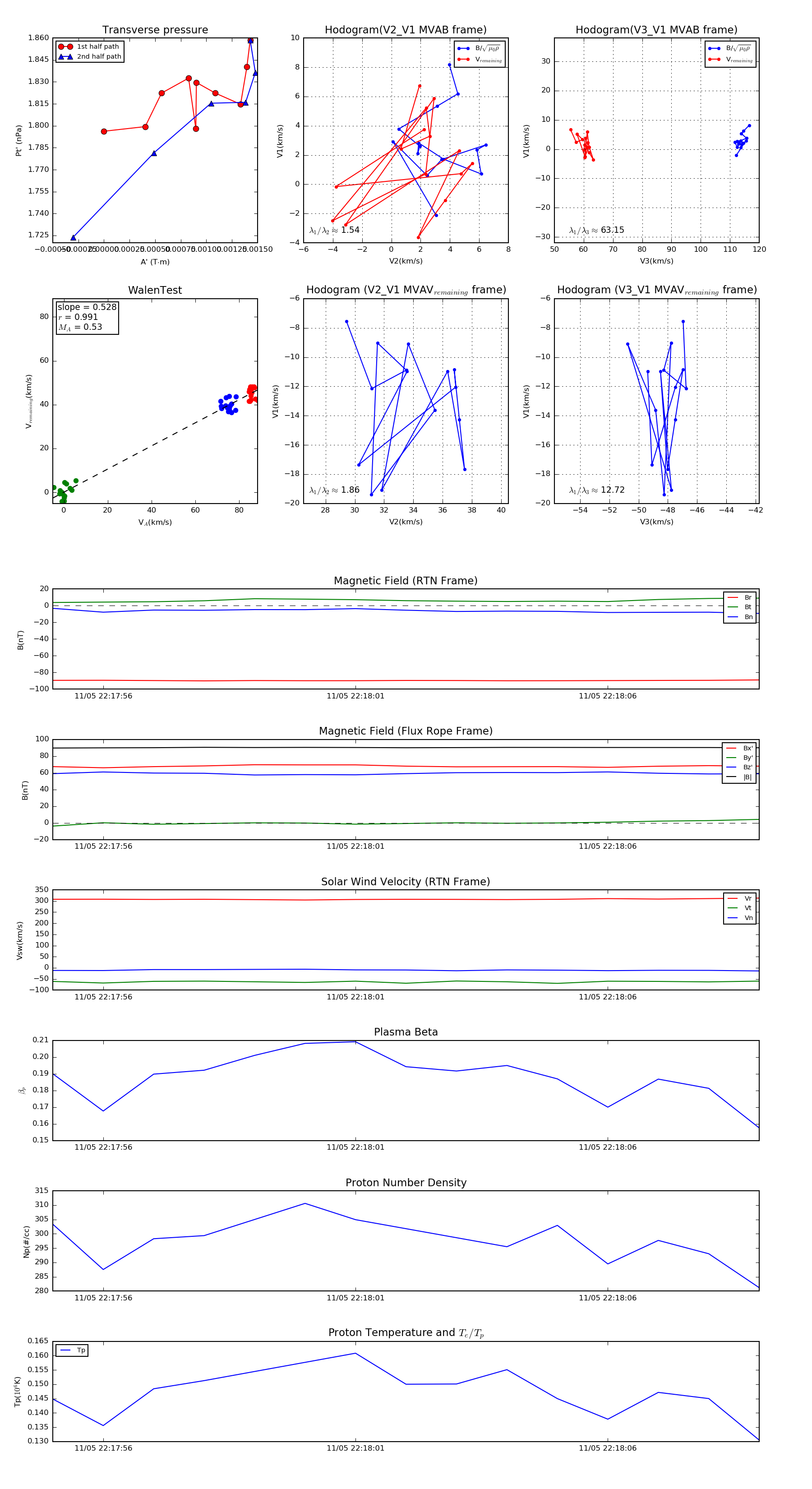This screenshot has width=812, height=1489.
Task: Click the 'M_A = 0.53' annotation
Action: pos(80,327)
